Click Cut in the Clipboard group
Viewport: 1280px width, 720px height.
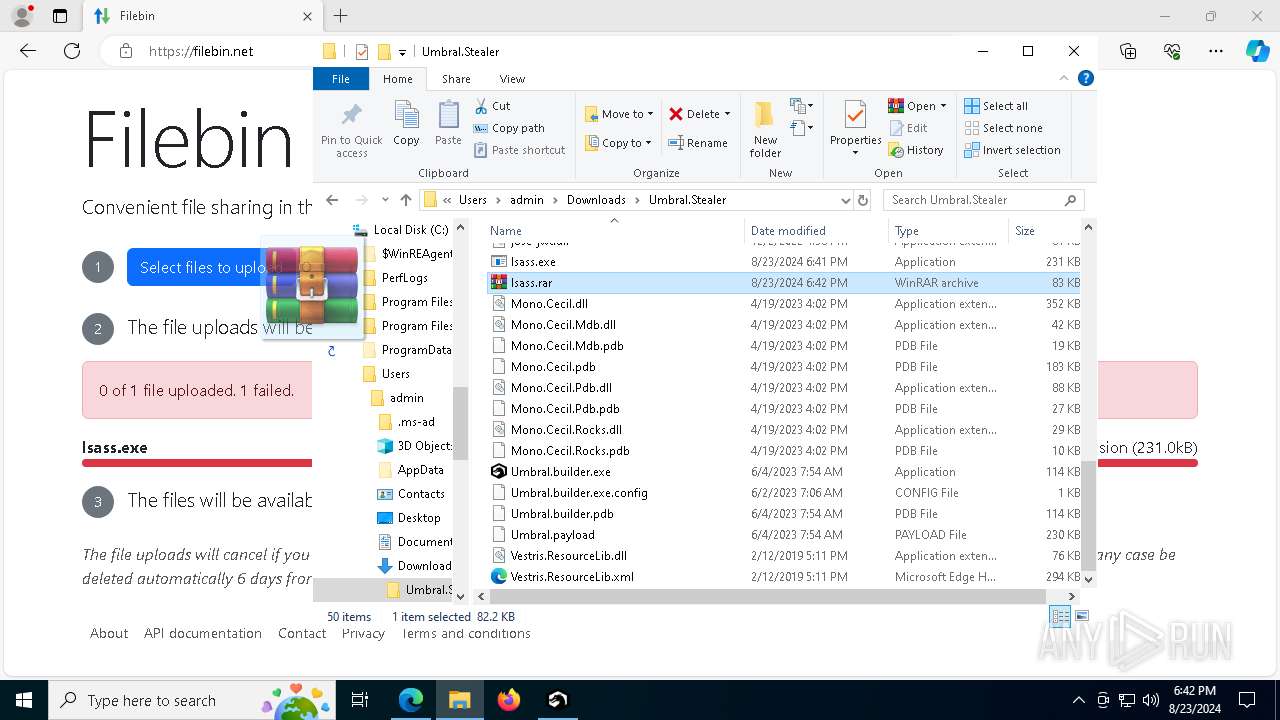491,106
